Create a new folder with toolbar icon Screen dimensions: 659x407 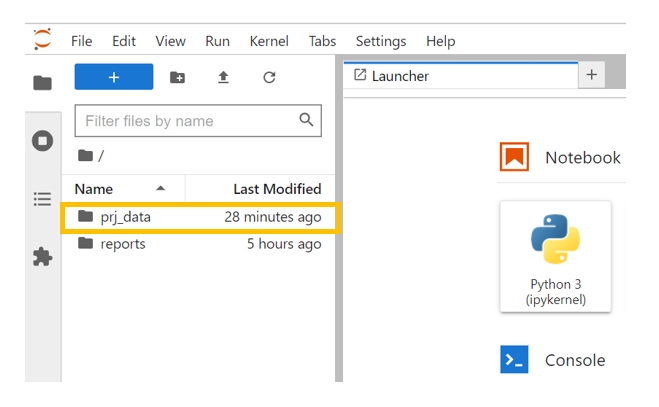(x=177, y=77)
